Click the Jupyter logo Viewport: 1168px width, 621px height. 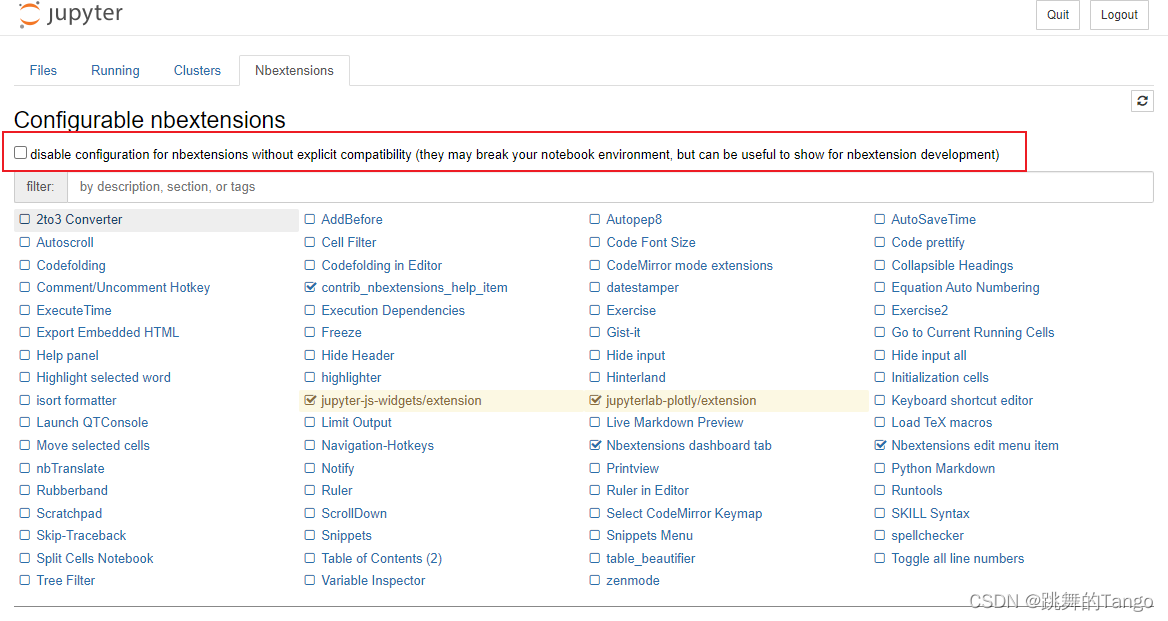(x=71, y=14)
